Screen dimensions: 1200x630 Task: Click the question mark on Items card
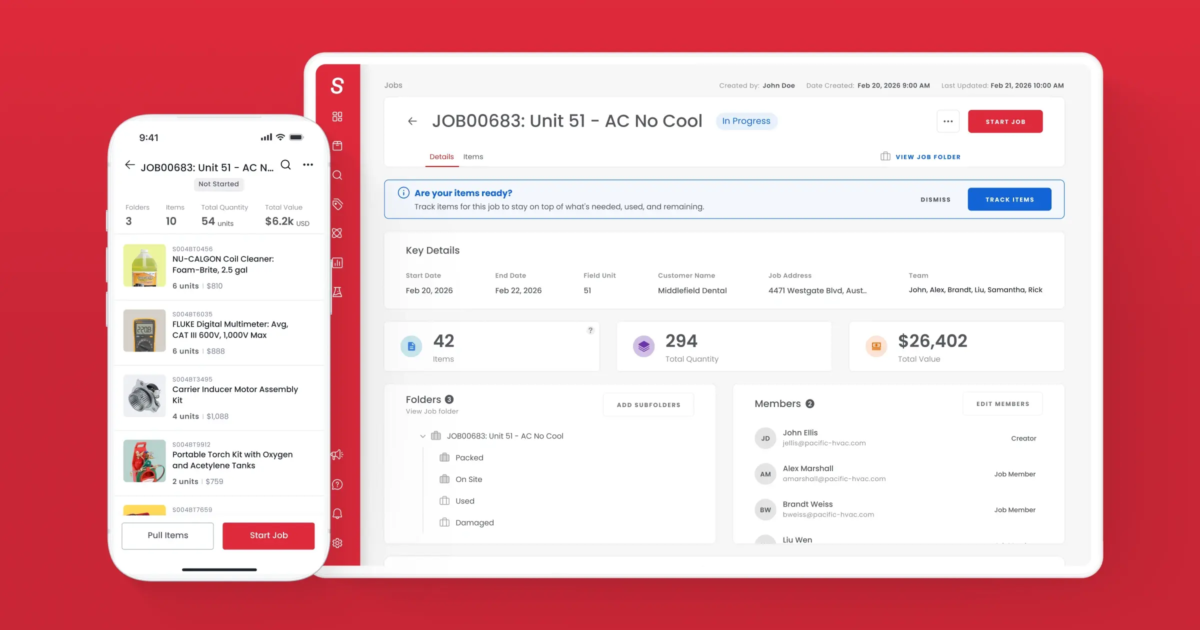590,330
